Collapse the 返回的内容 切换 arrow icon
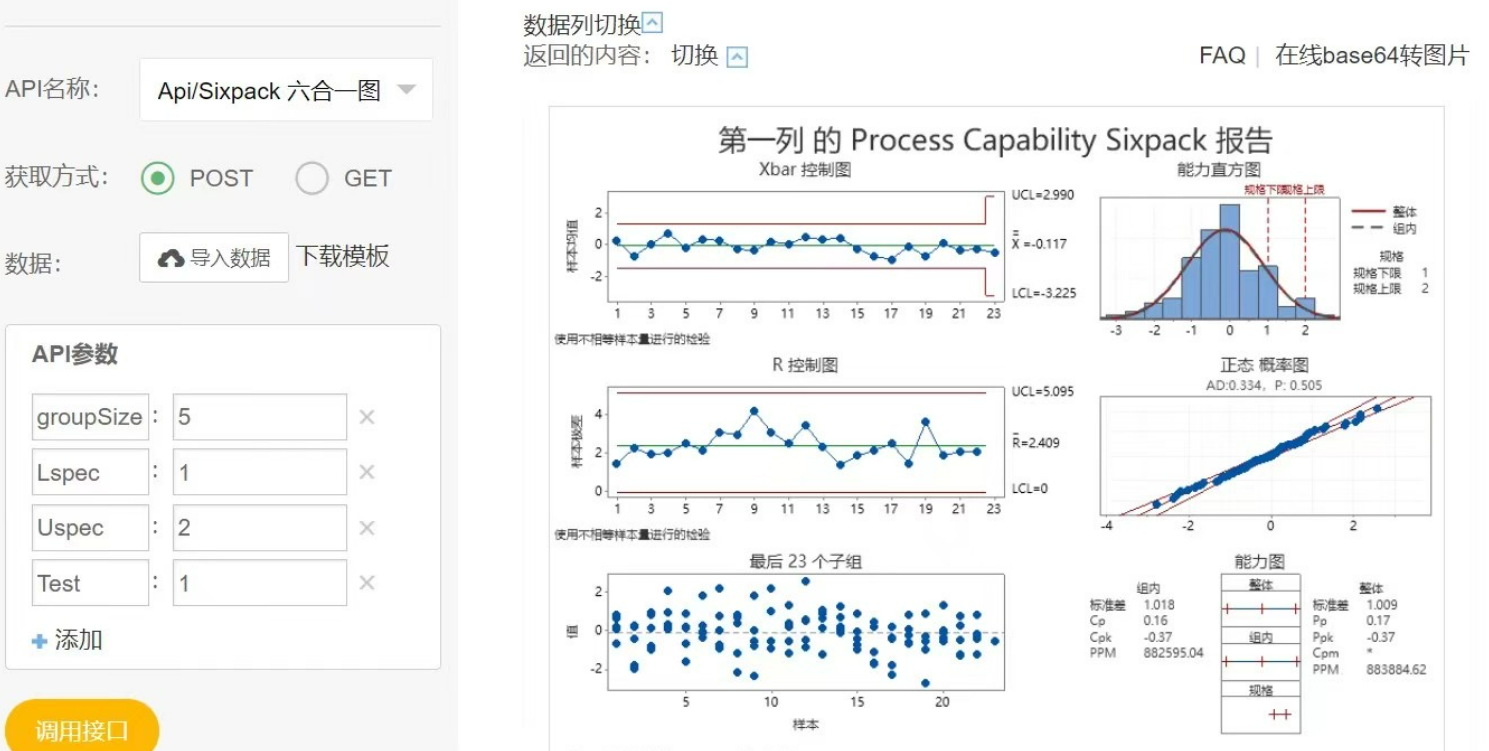The image size is (1489, 751). 737,57
